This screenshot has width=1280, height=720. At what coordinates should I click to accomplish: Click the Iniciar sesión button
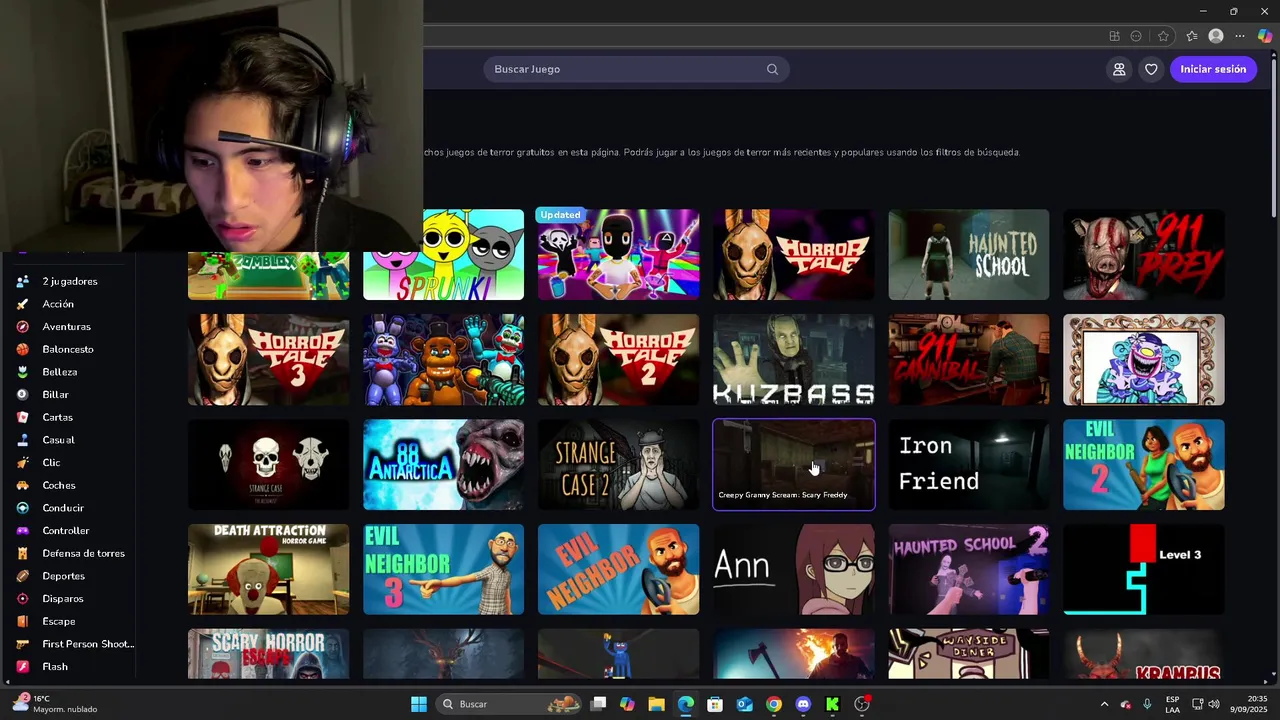click(1213, 69)
